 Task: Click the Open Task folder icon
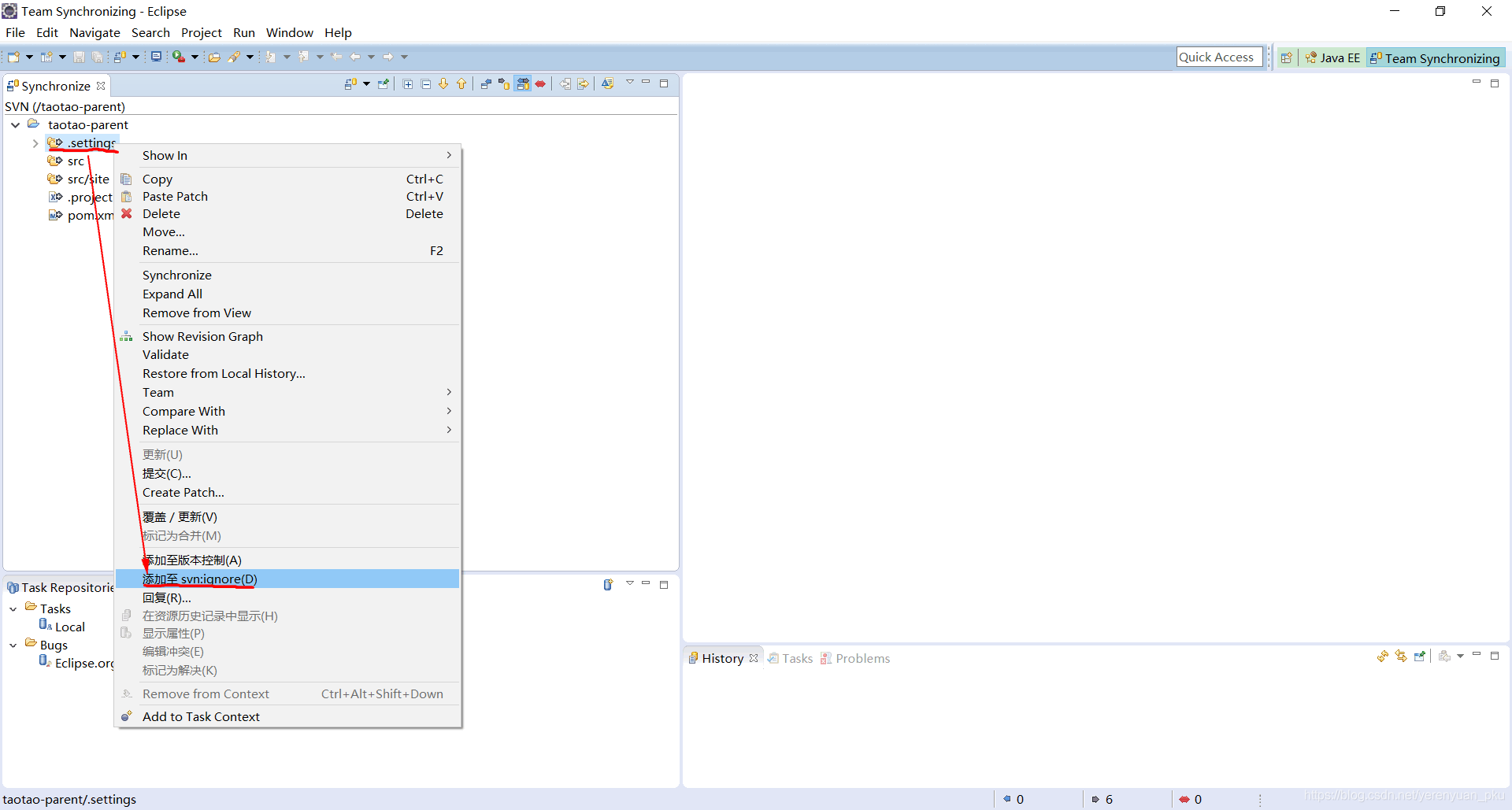(x=213, y=57)
